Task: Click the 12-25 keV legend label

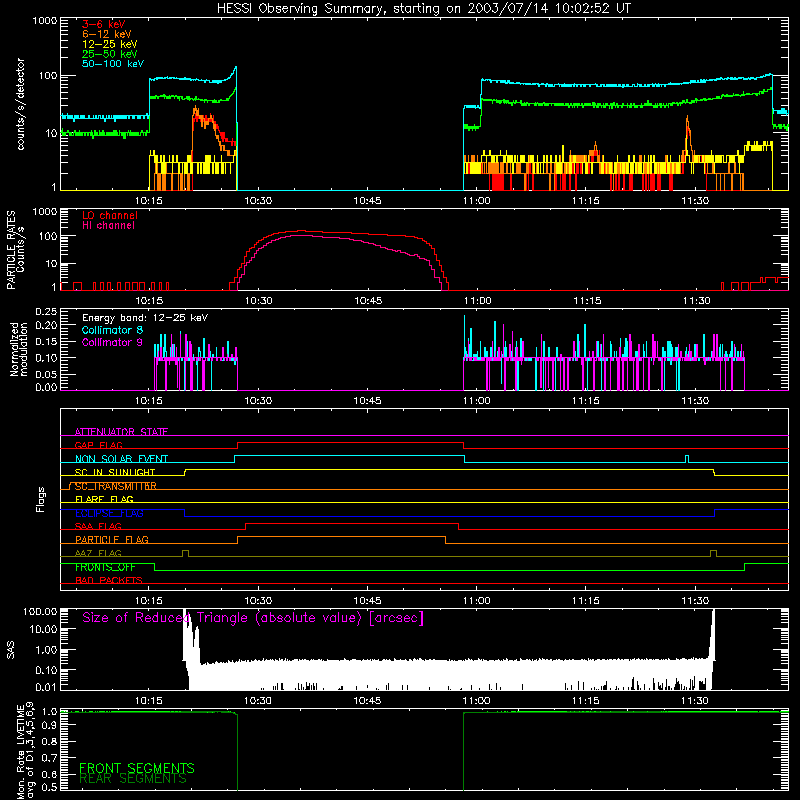Action: (x=110, y=44)
